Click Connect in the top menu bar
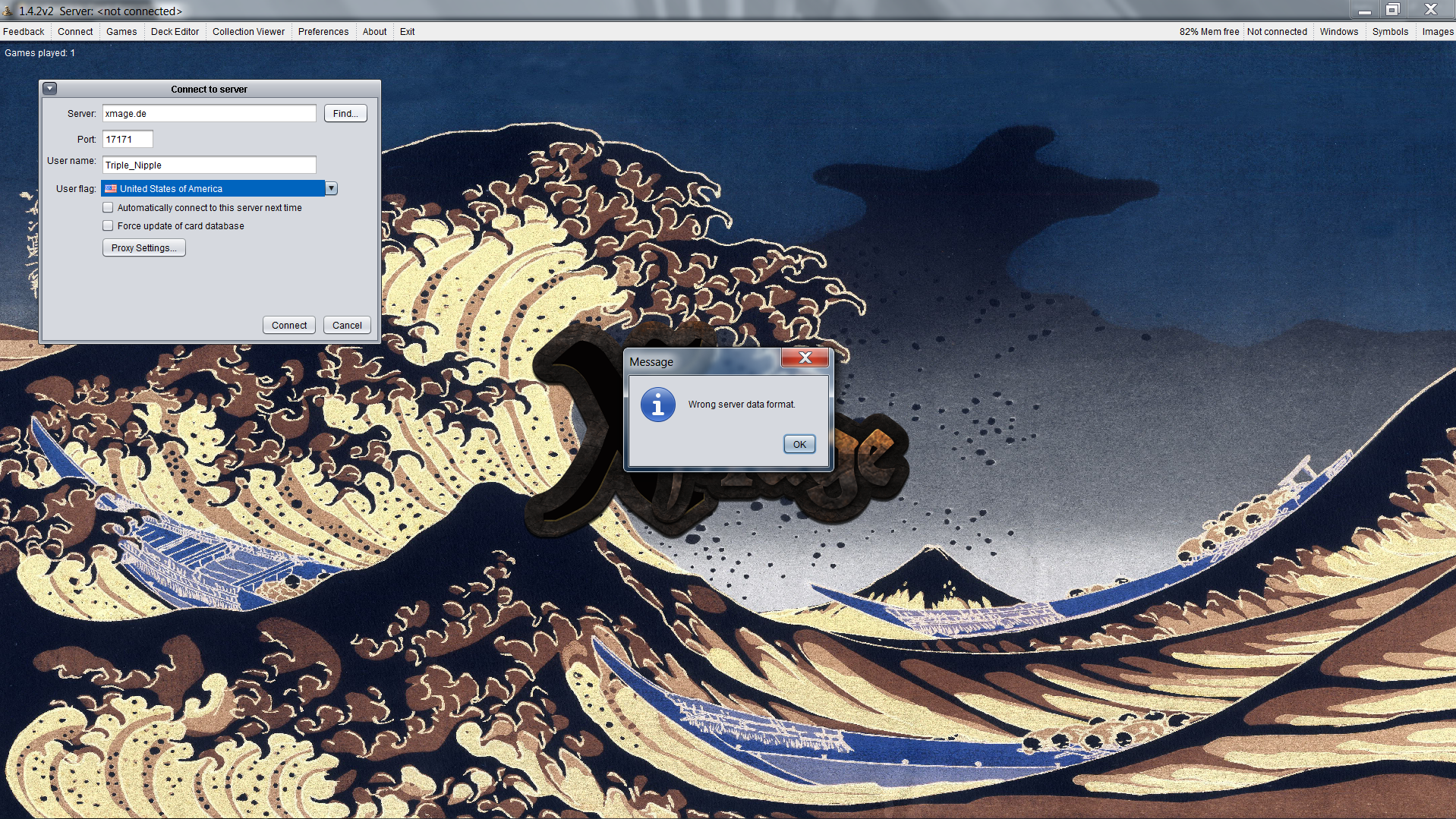 (75, 31)
